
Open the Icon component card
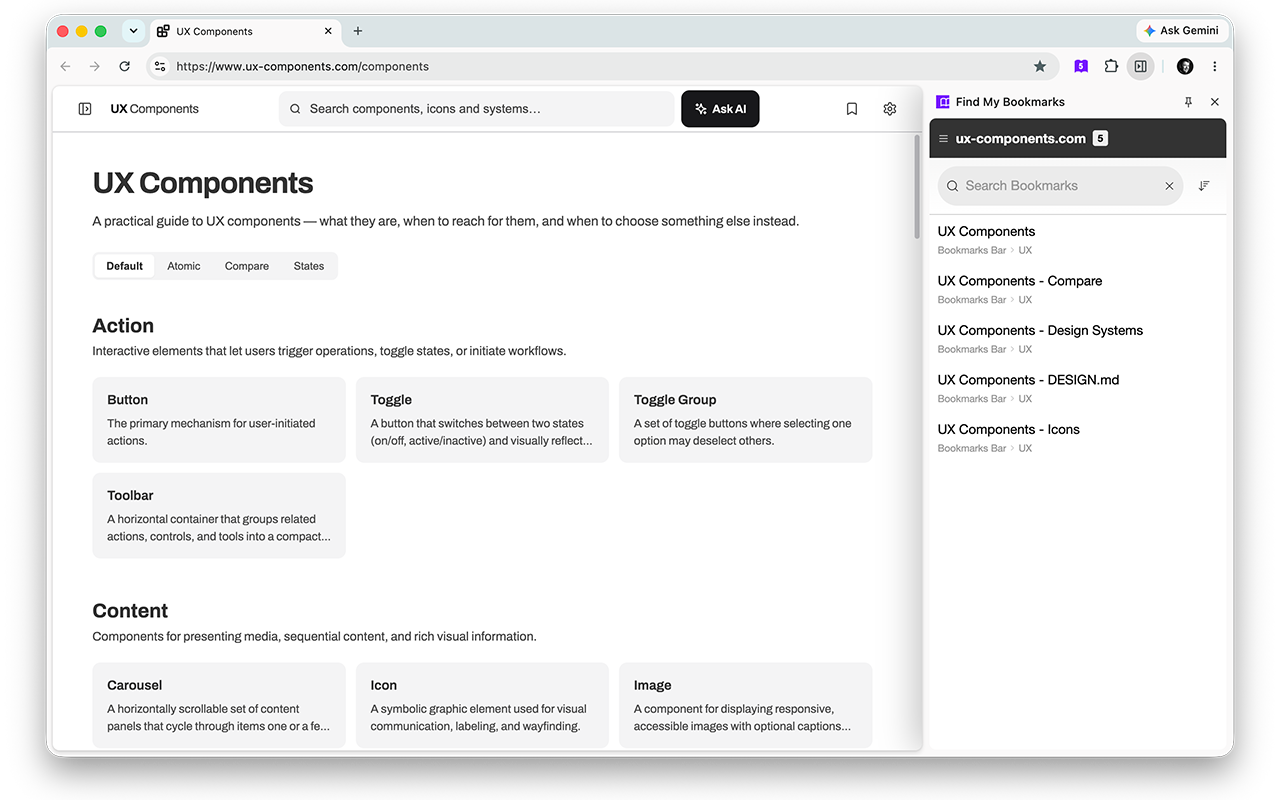[482, 705]
